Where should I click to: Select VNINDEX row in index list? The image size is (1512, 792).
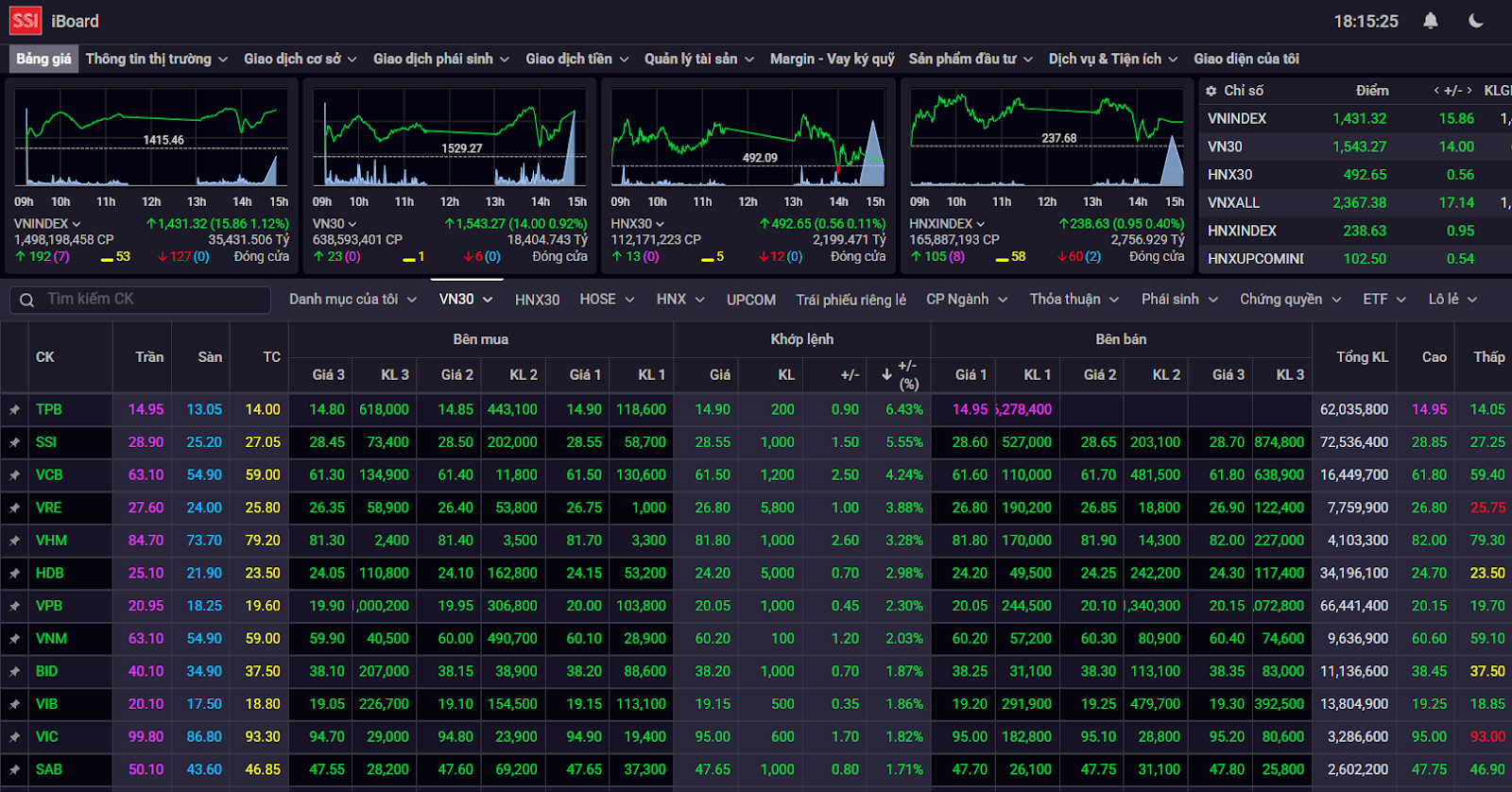tap(1356, 119)
